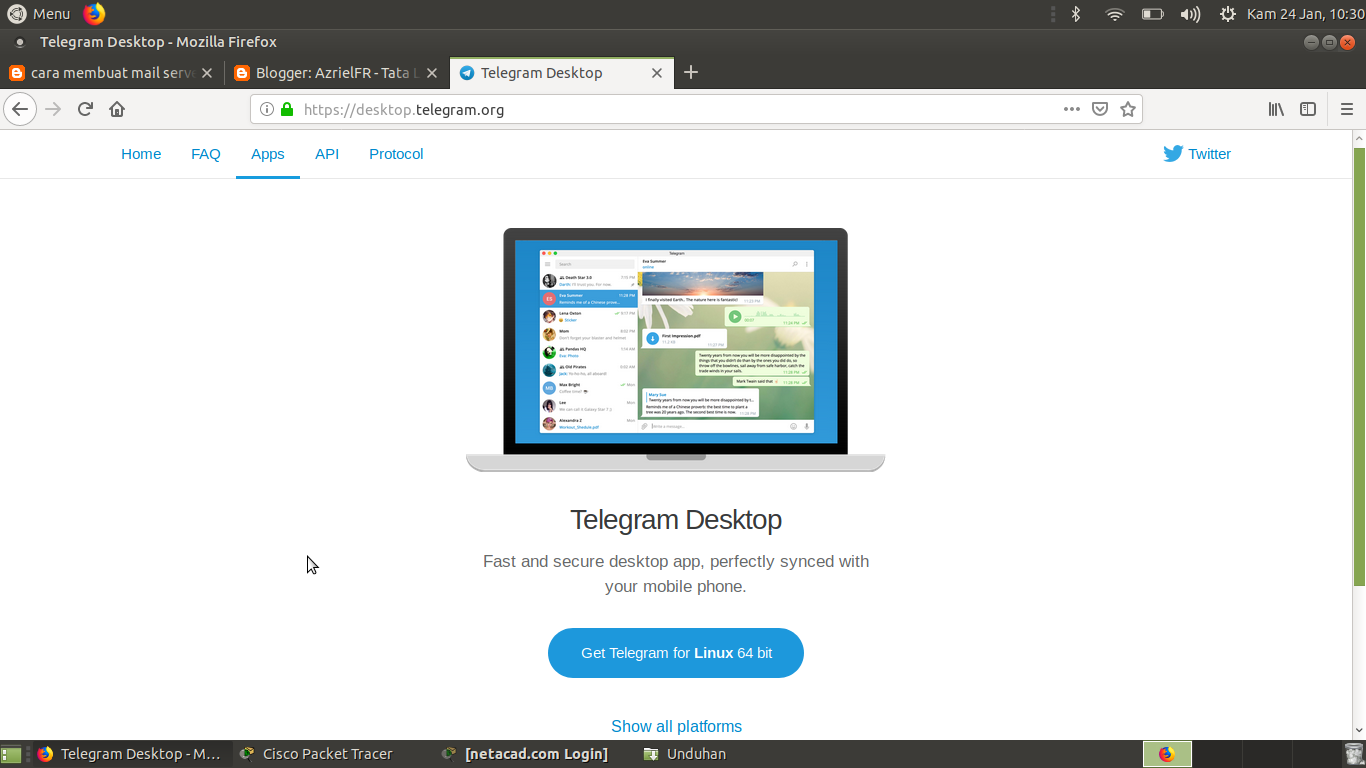Open the Apps navigation item
1366x768 pixels.
[268, 154]
